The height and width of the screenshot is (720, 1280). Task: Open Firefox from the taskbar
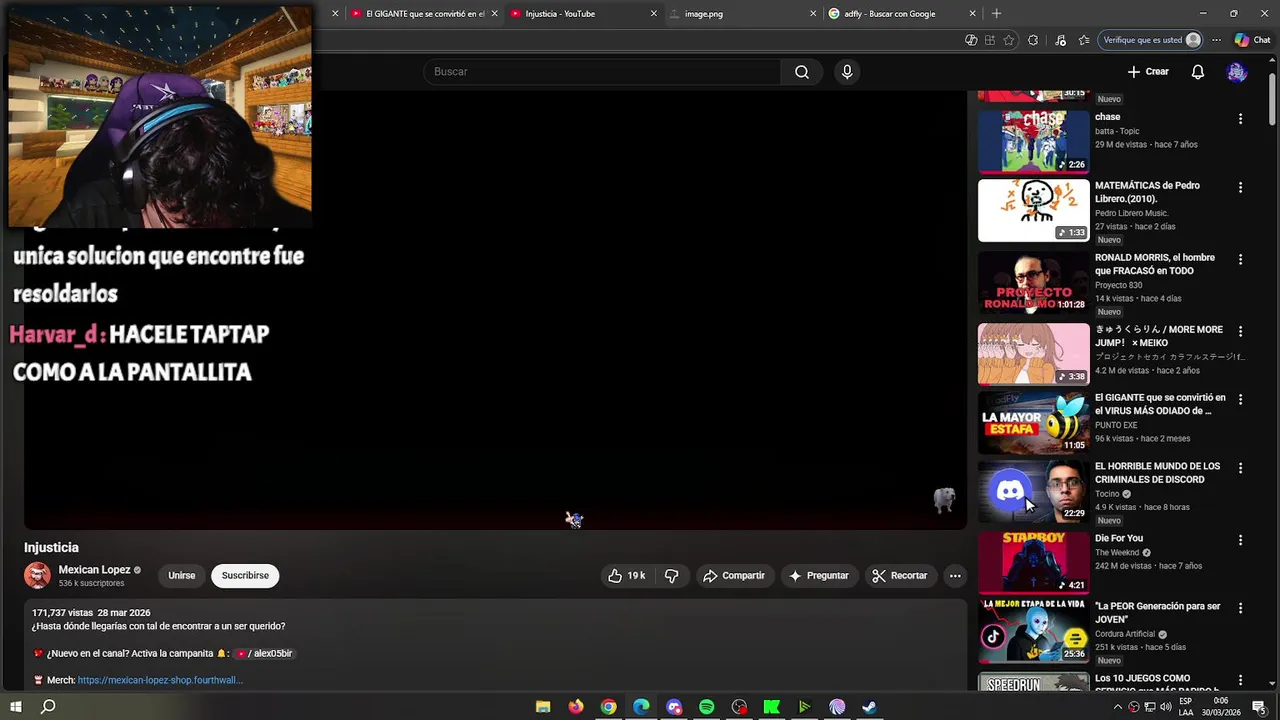(x=576, y=707)
